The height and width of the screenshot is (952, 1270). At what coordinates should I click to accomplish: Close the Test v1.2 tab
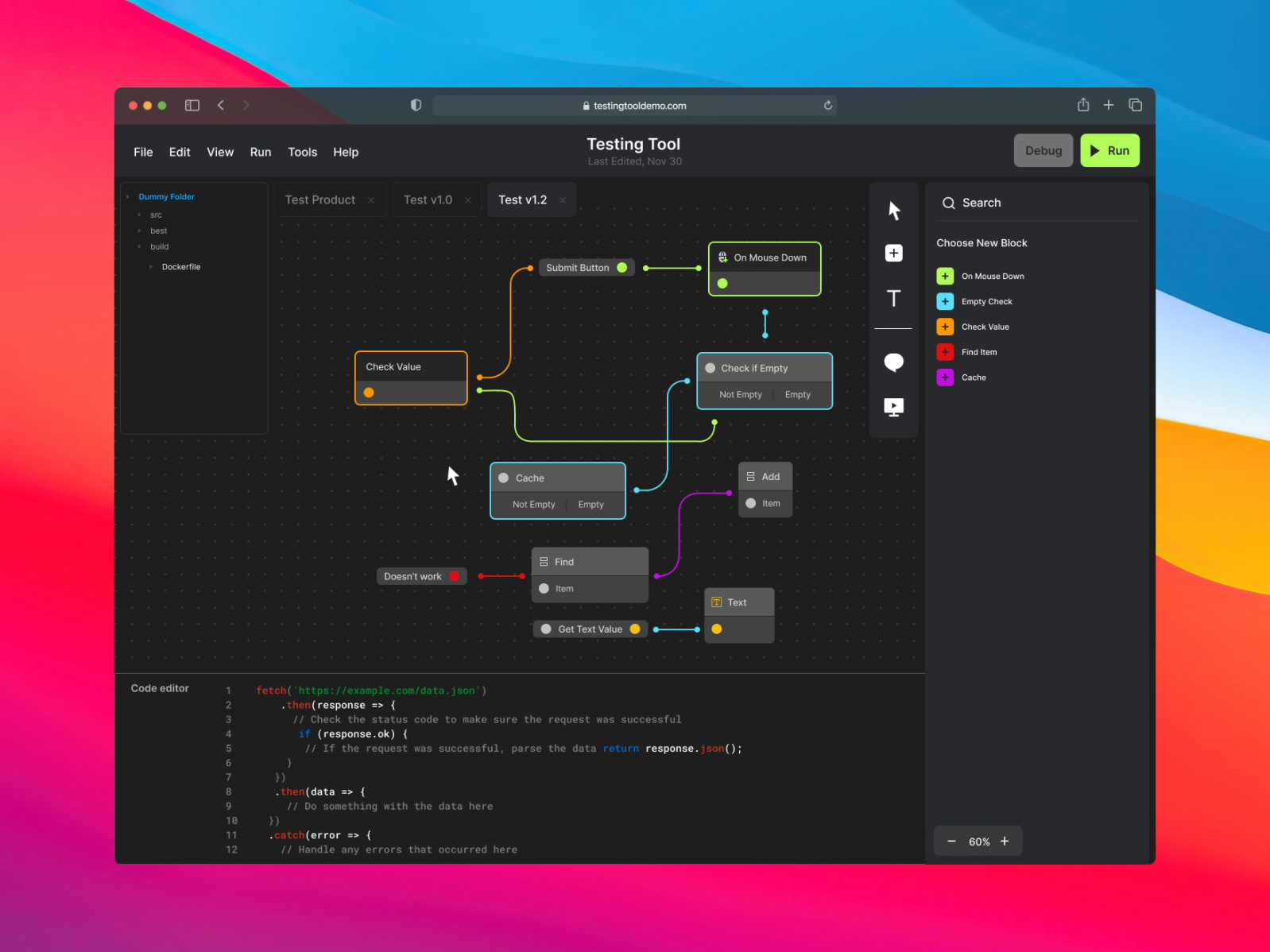[x=563, y=200]
